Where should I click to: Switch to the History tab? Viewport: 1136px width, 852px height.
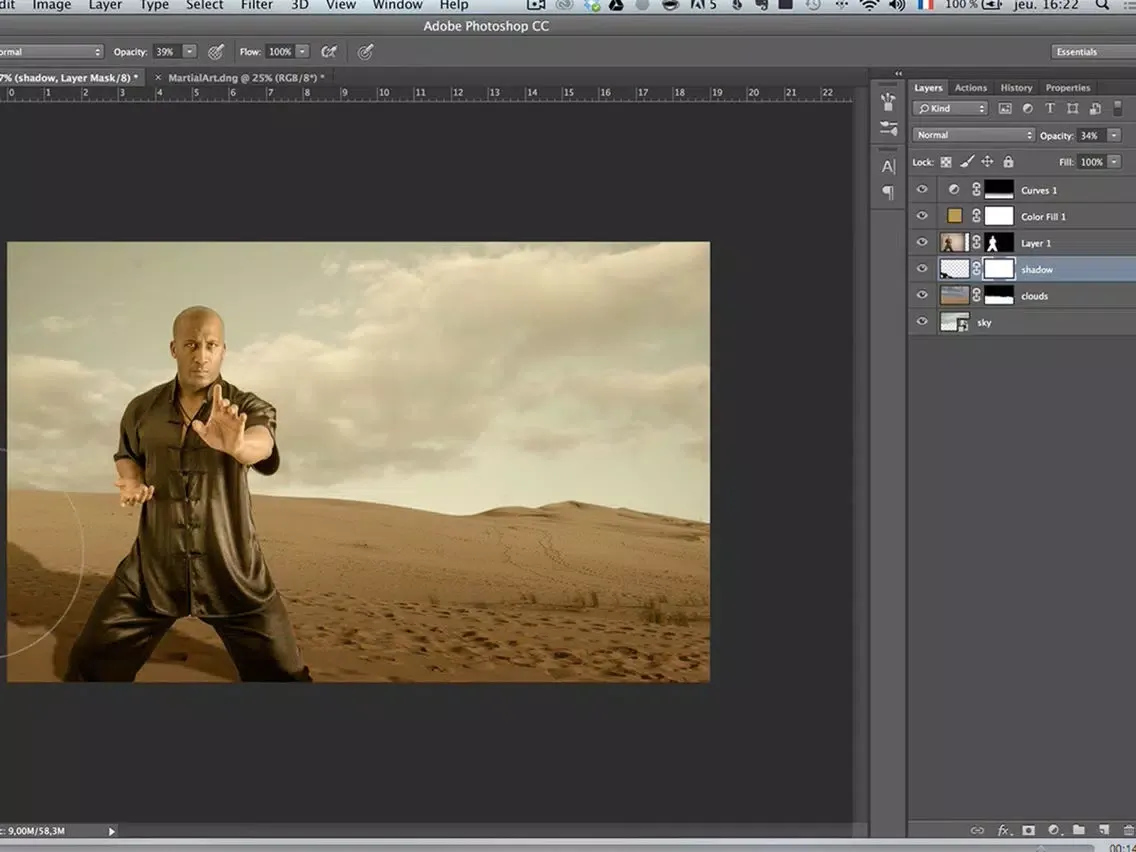pyautogui.click(x=1016, y=88)
